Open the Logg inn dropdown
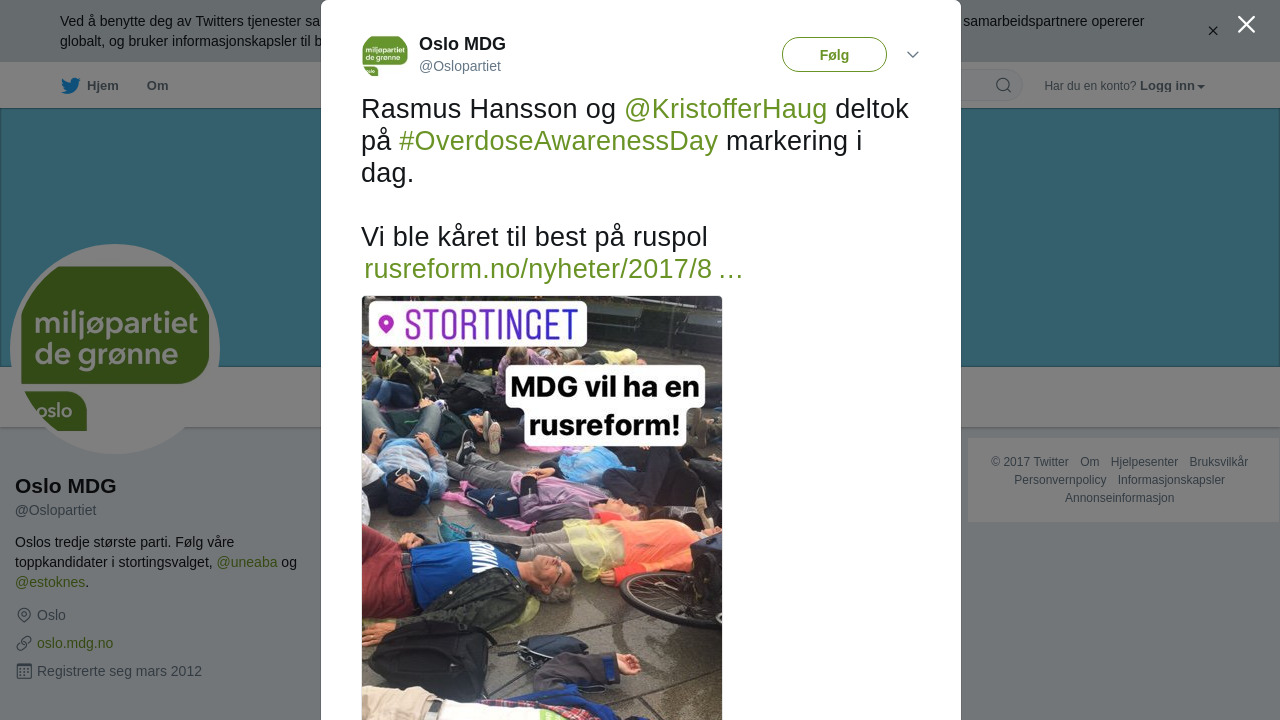The width and height of the screenshot is (1280, 720). [x=1172, y=86]
